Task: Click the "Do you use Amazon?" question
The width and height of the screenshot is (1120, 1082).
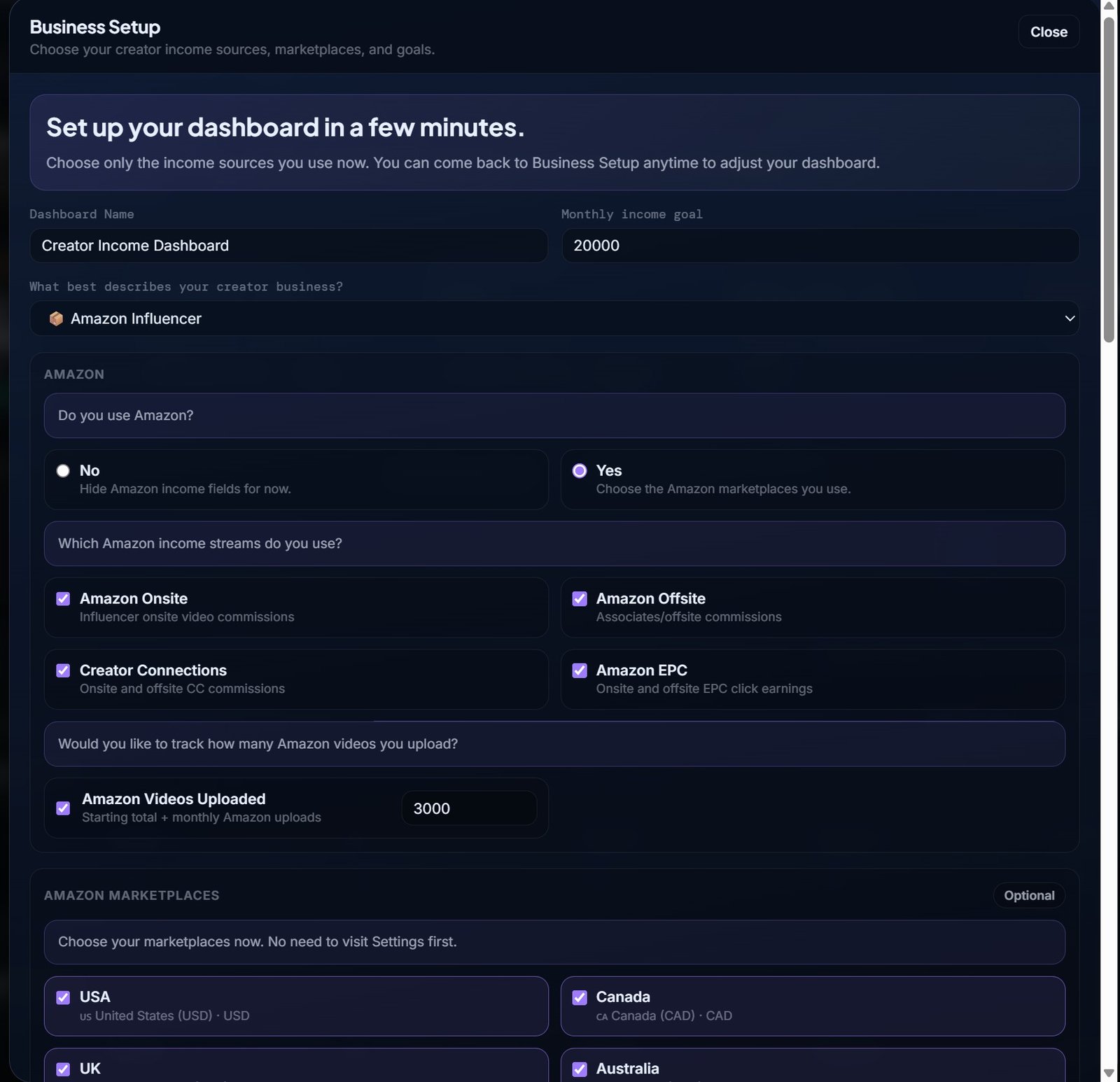Action: pos(126,416)
